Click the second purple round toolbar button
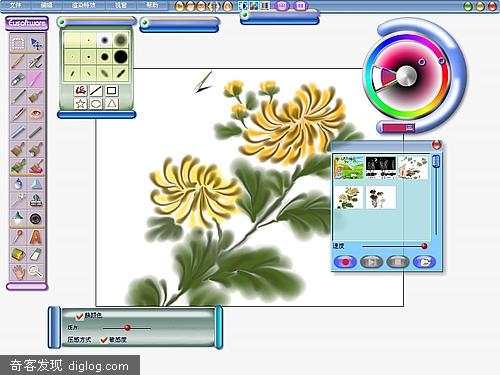The width and height of the screenshot is (500, 375). 300,5
